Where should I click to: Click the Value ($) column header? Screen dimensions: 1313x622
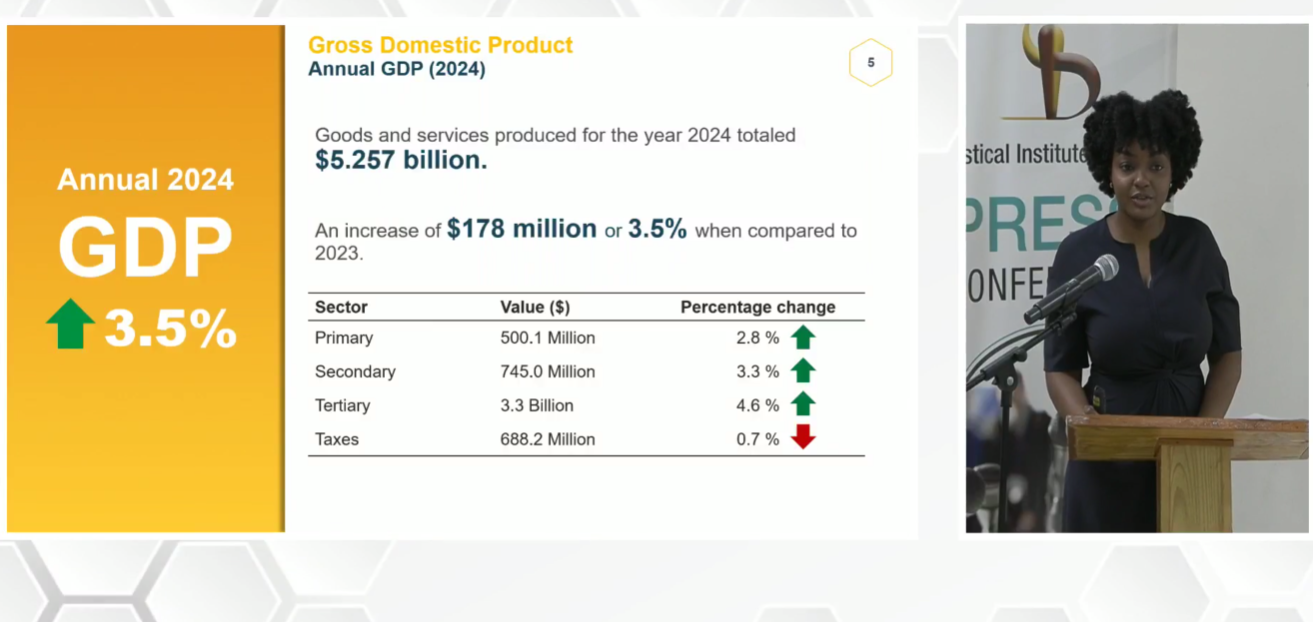click(535, 307)
